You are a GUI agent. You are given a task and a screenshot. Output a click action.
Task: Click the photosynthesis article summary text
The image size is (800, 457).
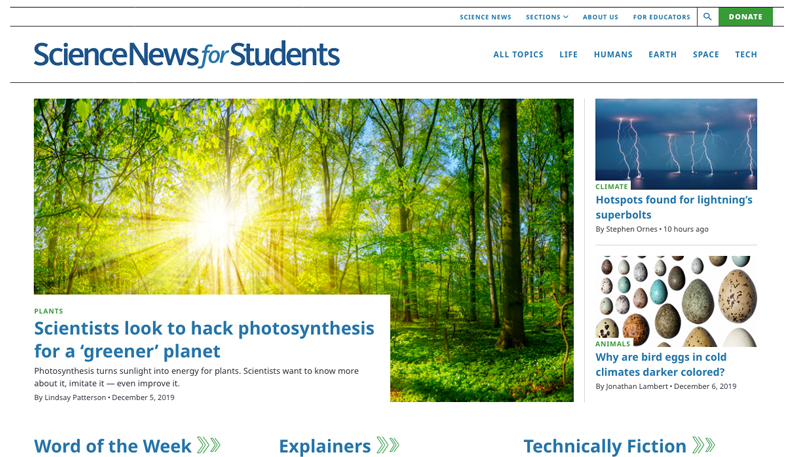[x=196, y=377]
